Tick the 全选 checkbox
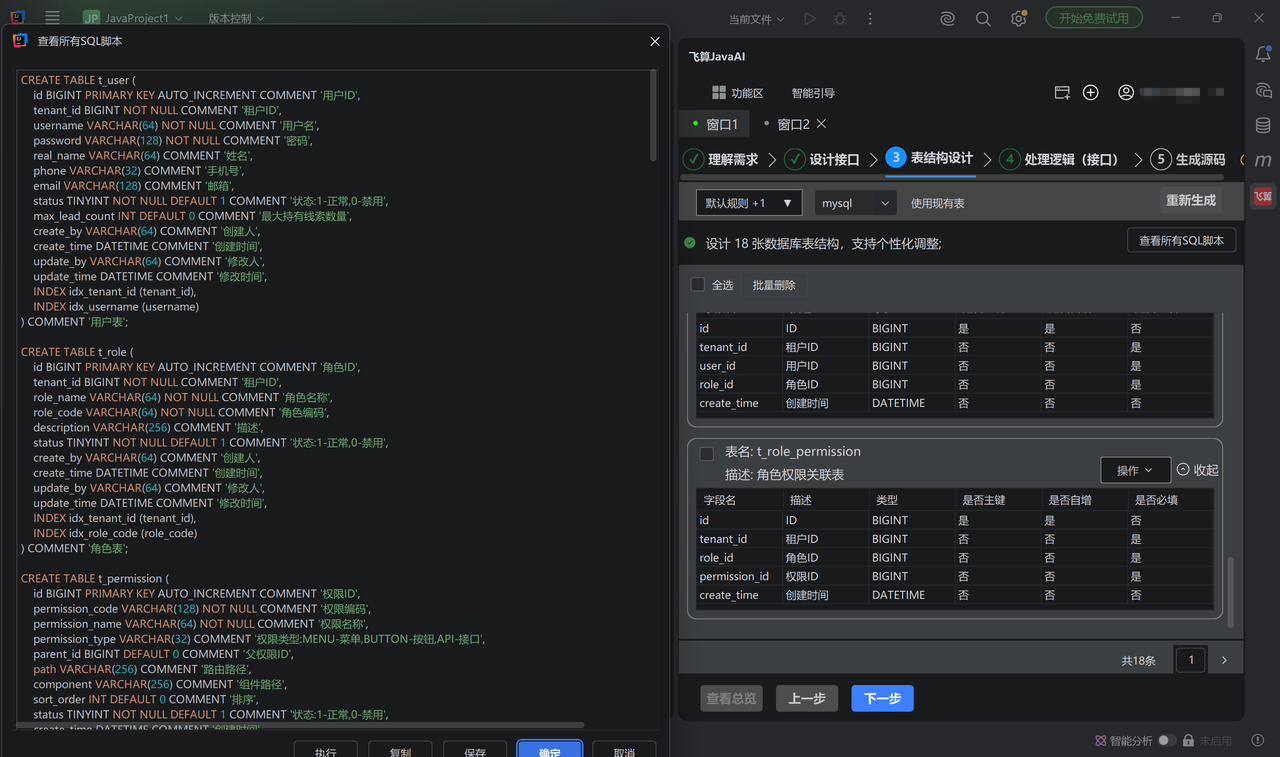Image resolution: width=1280 pixels, height=757 pixels. 698,285
